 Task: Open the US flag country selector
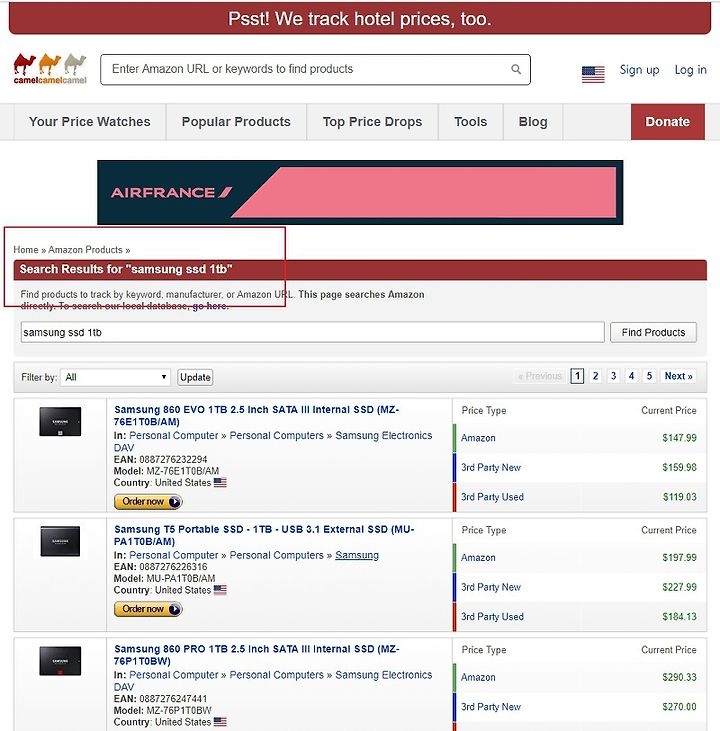(593, 74)
